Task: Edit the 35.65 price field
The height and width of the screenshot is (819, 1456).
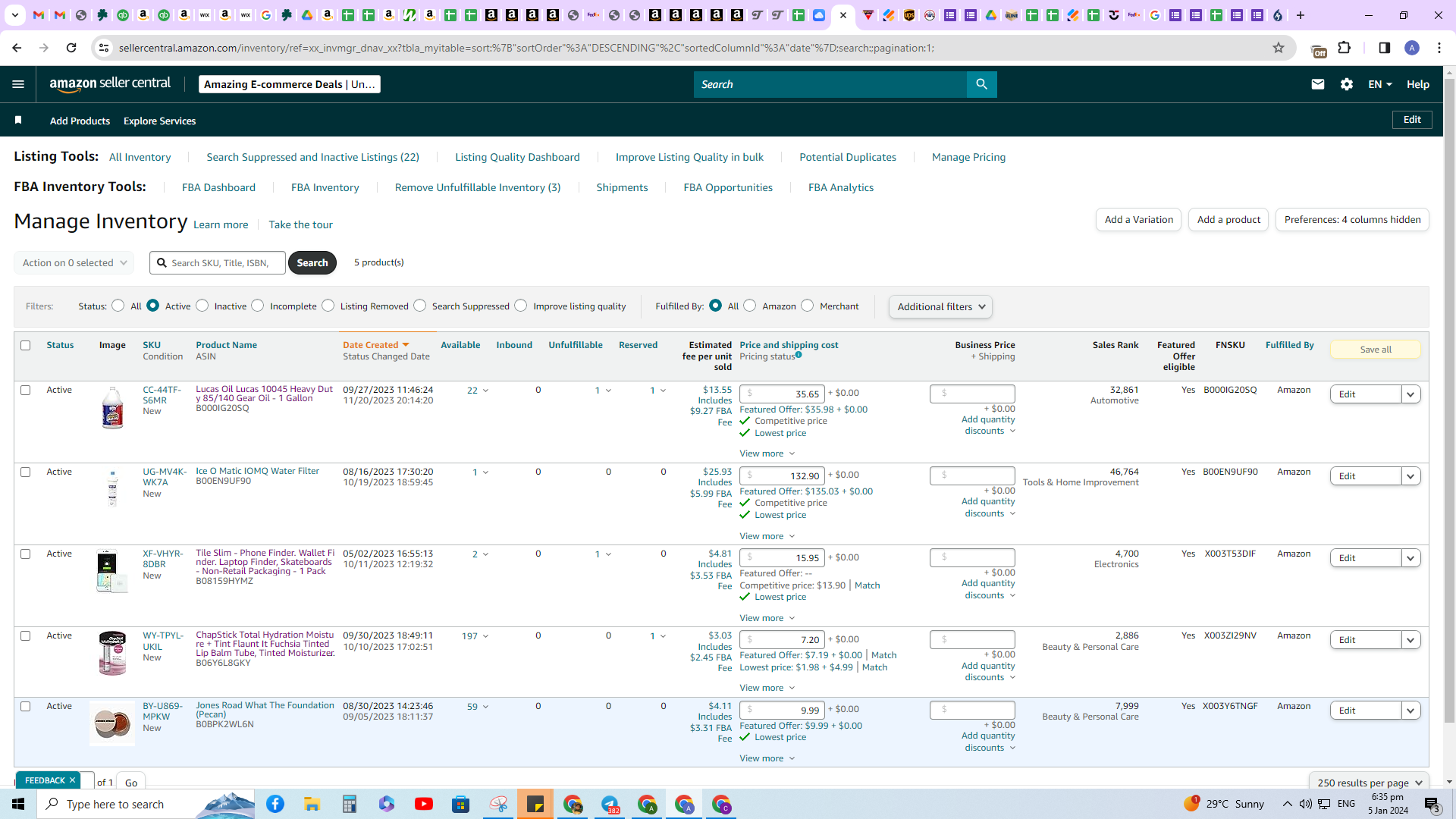Action: (782, 394)
